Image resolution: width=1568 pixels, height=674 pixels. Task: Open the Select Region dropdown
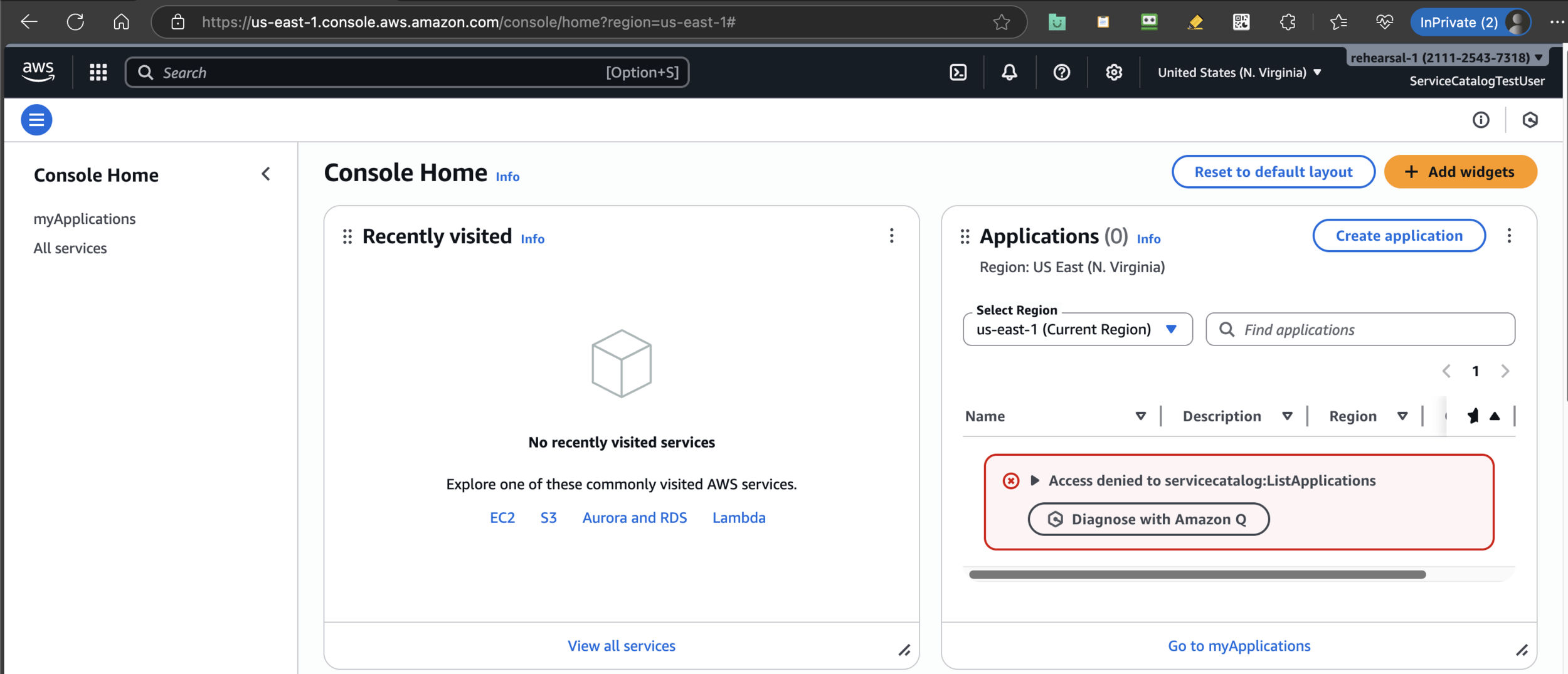1078,329
